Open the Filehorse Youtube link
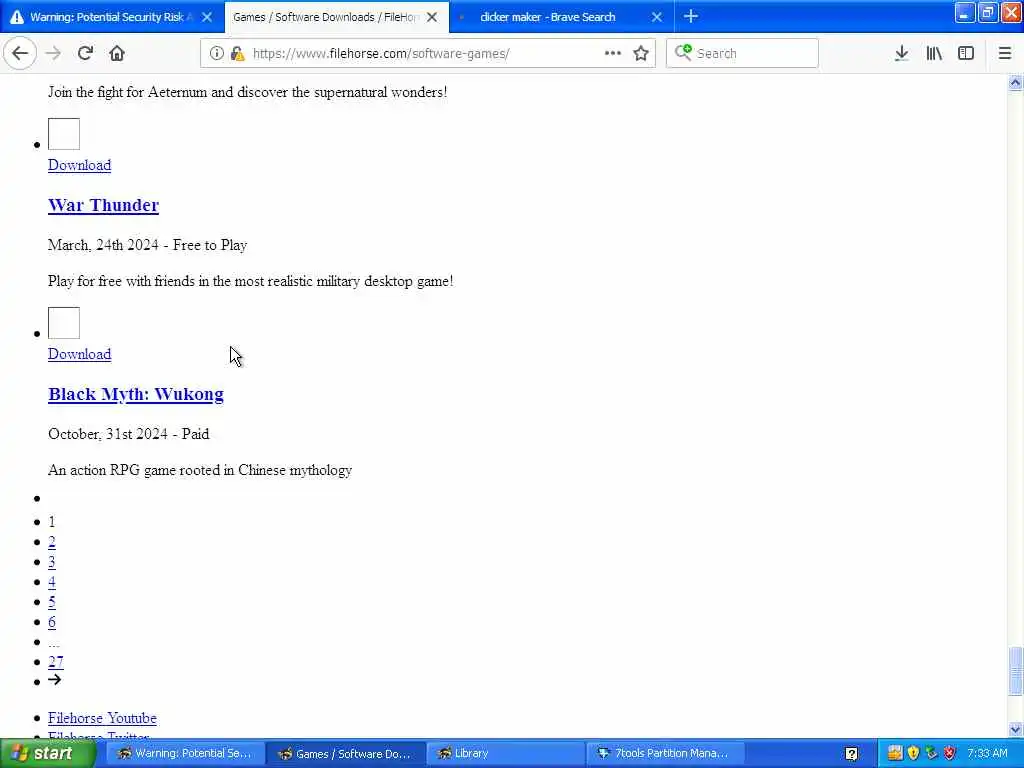 pos(102,718)
